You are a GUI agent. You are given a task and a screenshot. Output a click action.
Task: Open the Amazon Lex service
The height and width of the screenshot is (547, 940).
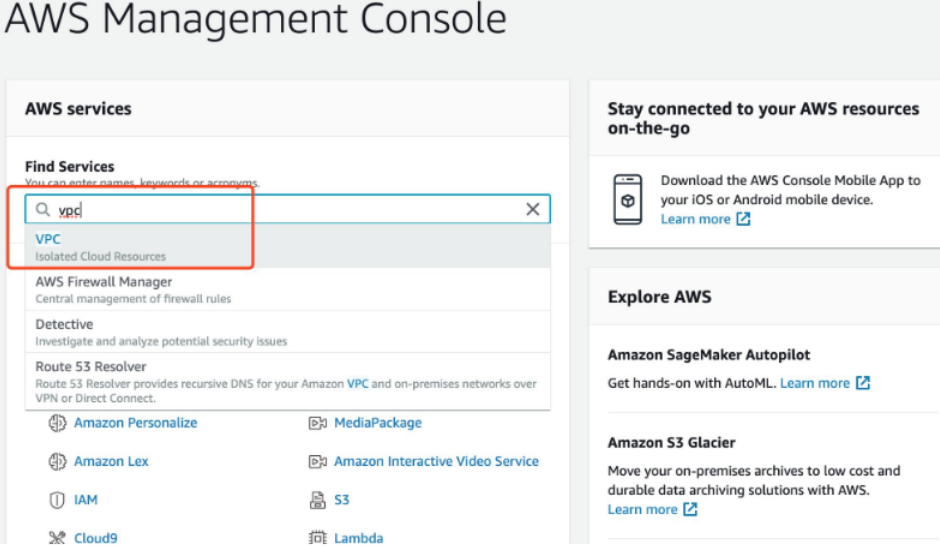tap(111, 461)
